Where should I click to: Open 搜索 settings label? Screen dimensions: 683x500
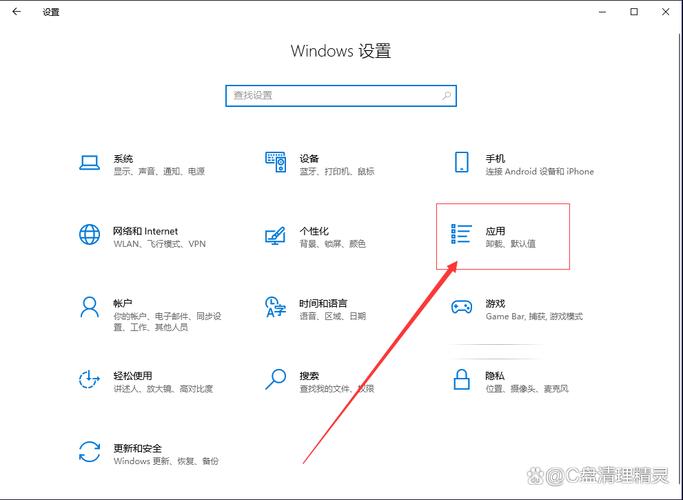point(309,375)
